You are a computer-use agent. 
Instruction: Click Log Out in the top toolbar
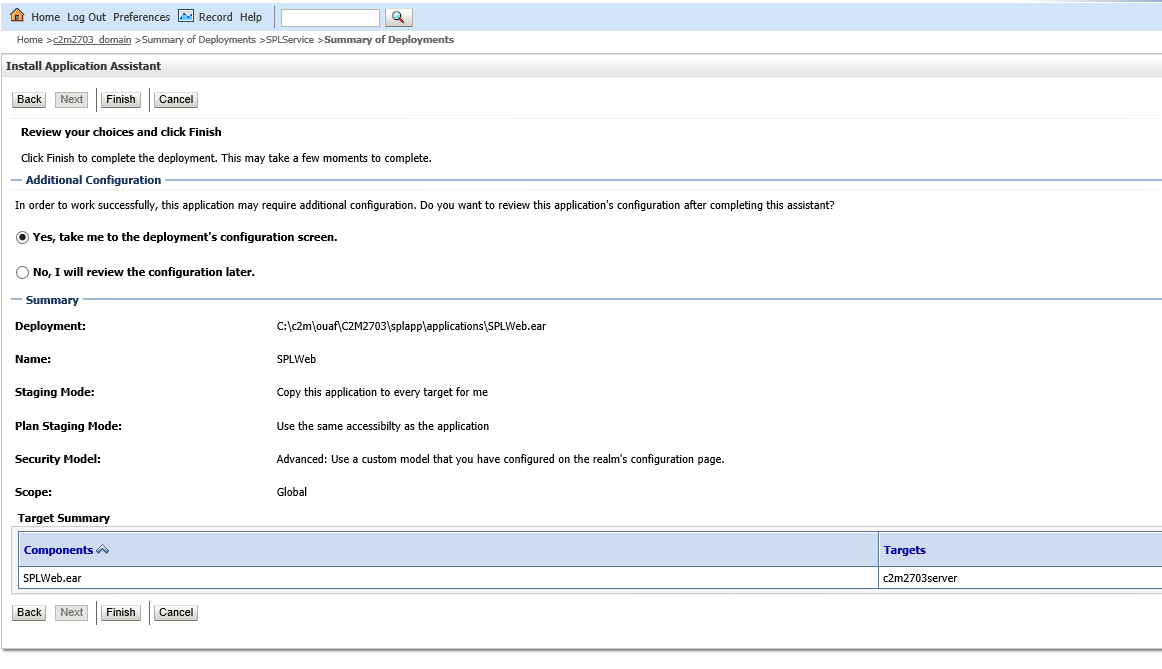click(x=87, y=17)
